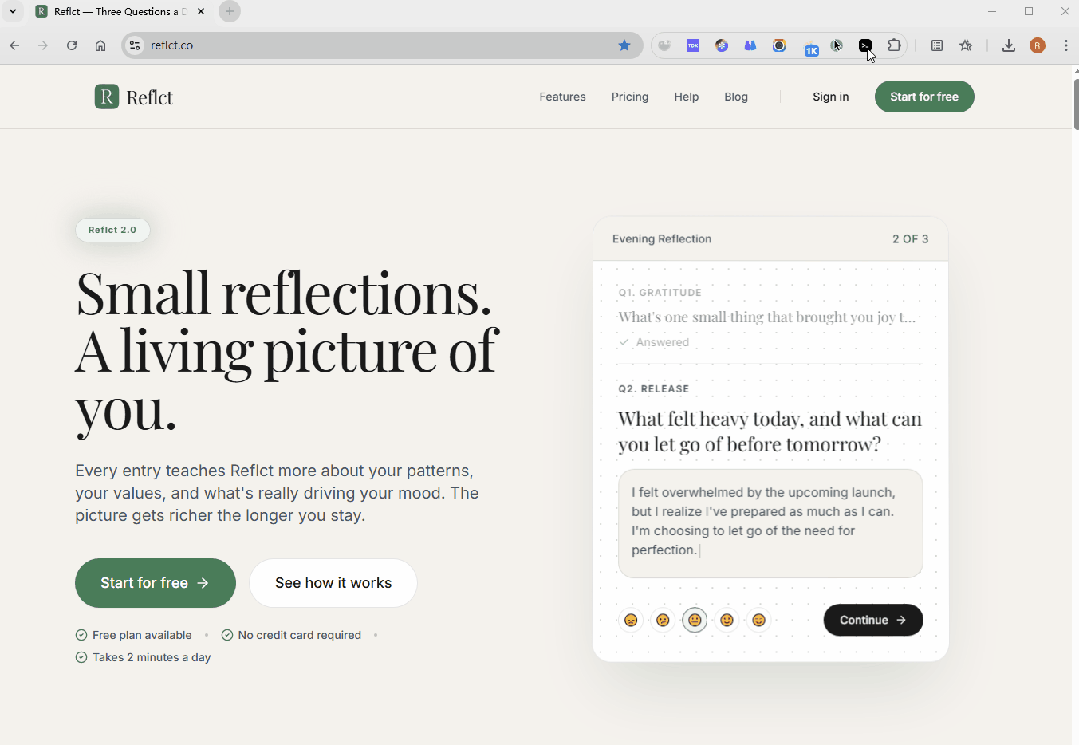Select the happiest grinning mood emoji
The image size is (1079, 745).
click(759, 620)
